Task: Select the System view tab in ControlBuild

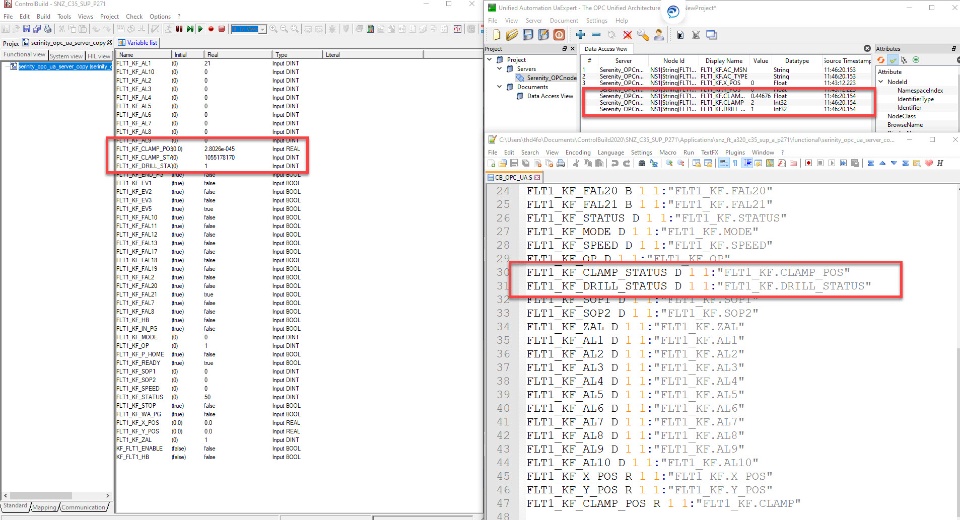Action: click(66, 56)
